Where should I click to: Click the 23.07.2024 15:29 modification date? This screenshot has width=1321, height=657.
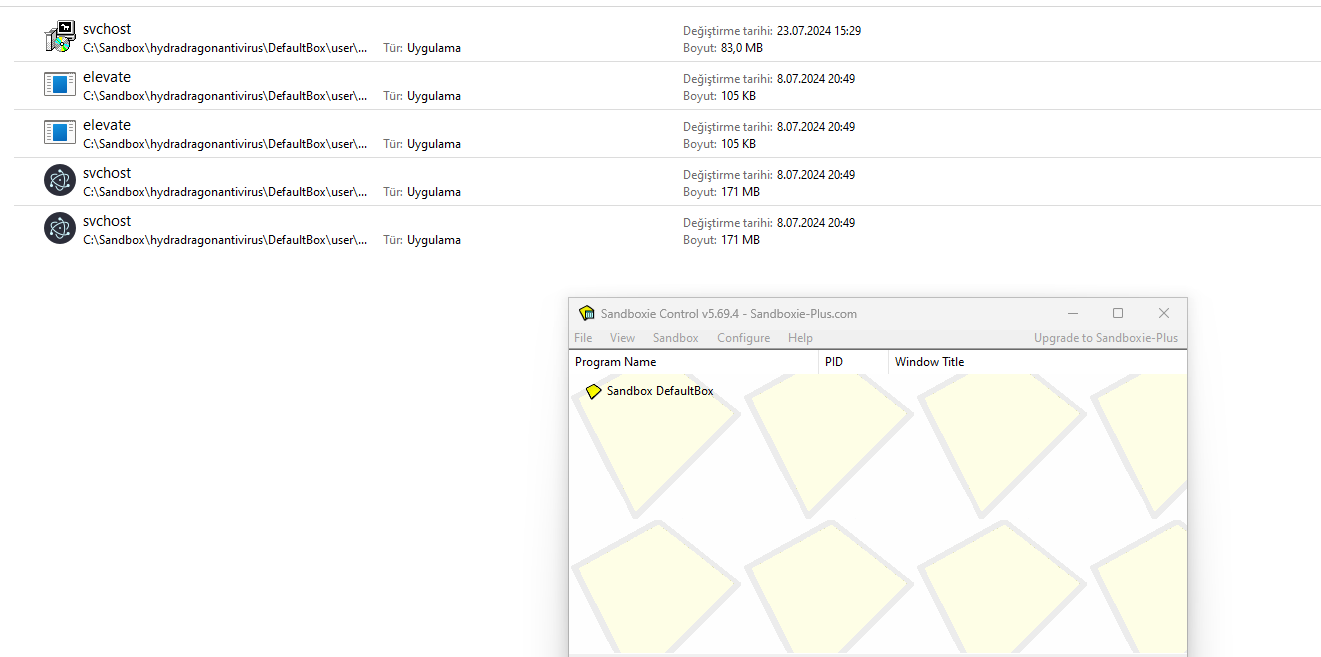(818, 30)
